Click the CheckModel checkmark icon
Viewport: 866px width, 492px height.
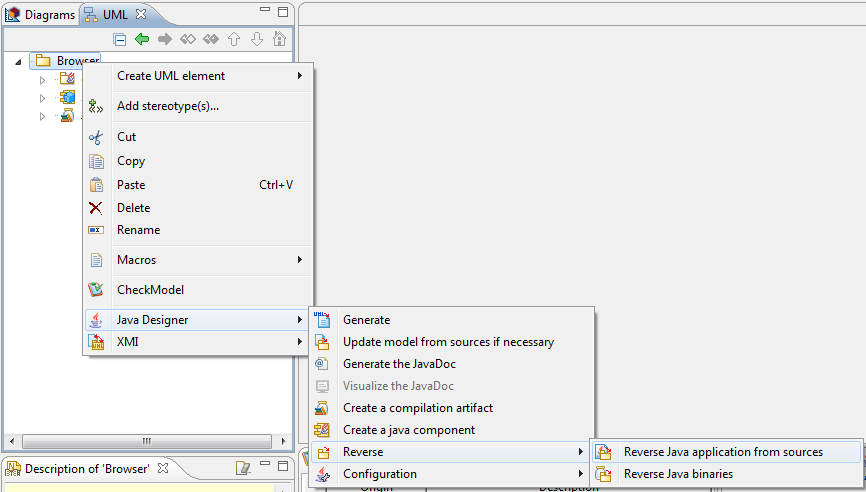96,289
